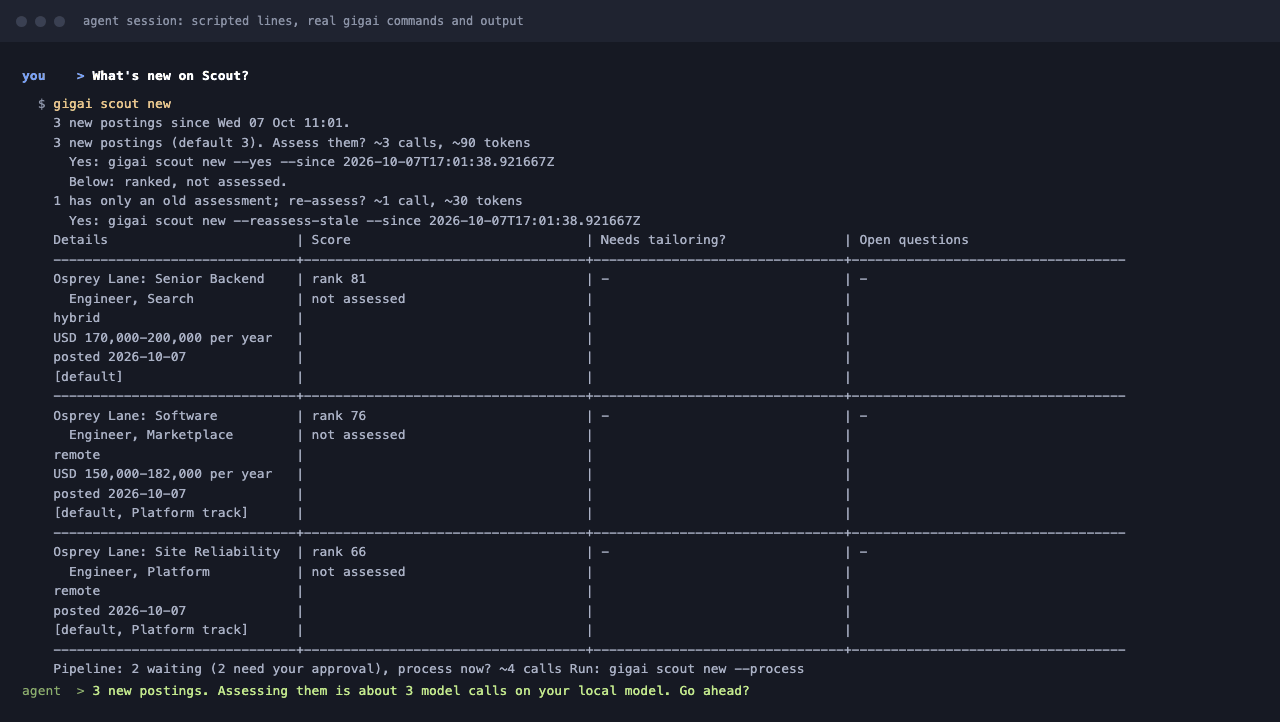The image size is (1280, 722).
Task: Click the line 'Below: ranked, not assessed.'
Action: [178, 182]
